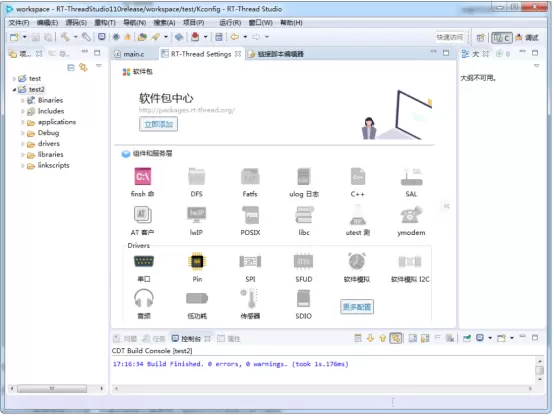
Task: Click the POSIX component icon
Action: point(251,215)
